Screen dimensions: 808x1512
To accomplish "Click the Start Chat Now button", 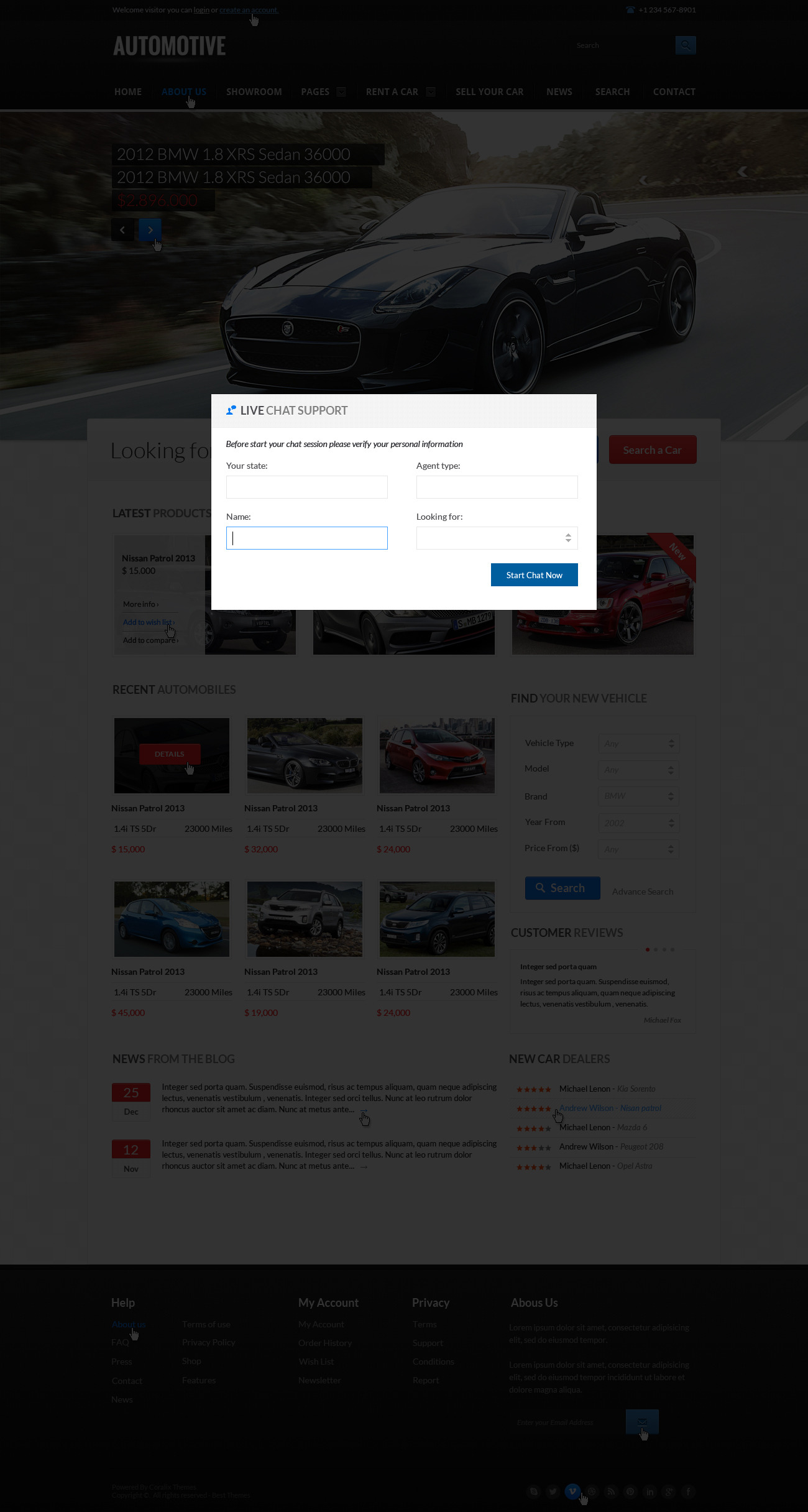I will pos(535,575).
